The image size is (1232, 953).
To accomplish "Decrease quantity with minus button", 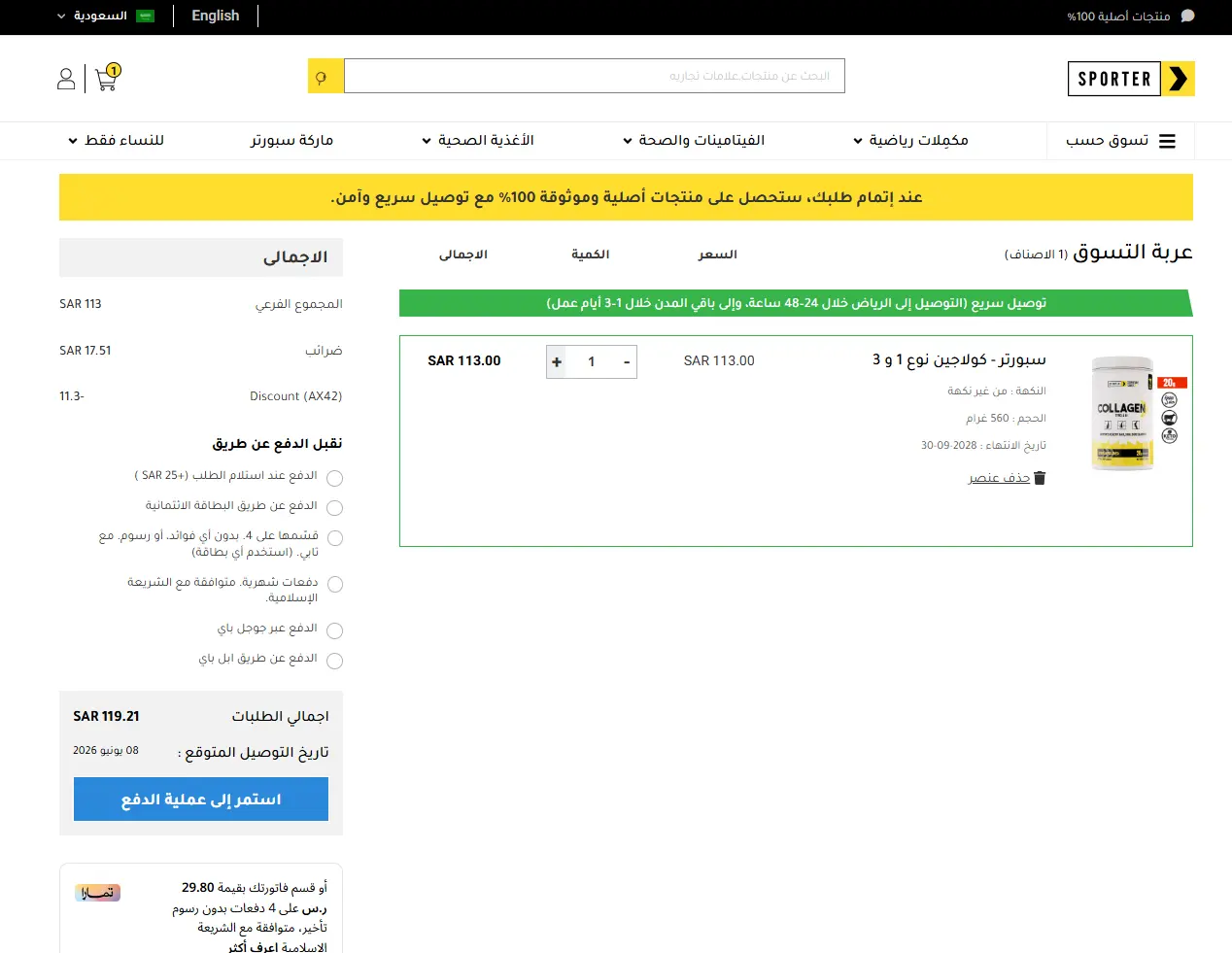I will point(627,361).
